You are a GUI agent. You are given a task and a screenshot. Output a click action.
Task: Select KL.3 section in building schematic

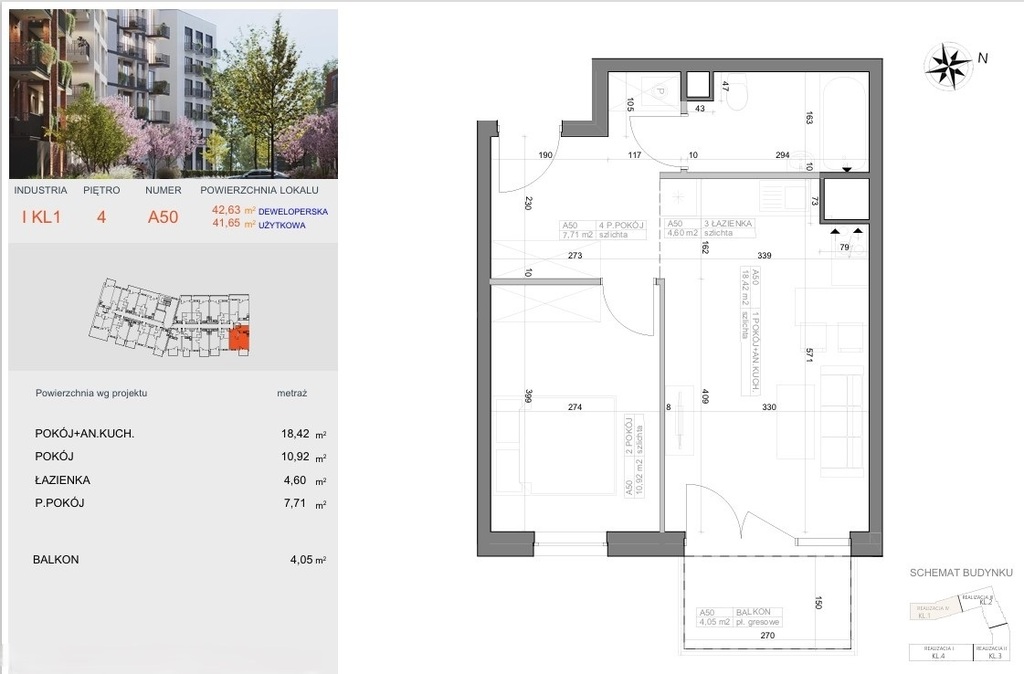point(995,653)
